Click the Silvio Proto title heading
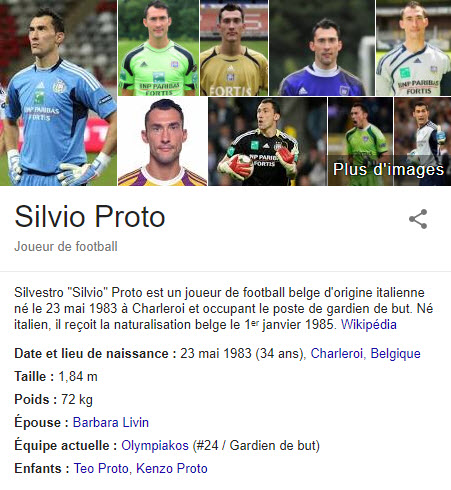 pyautogui.click(x=90, y=217)
